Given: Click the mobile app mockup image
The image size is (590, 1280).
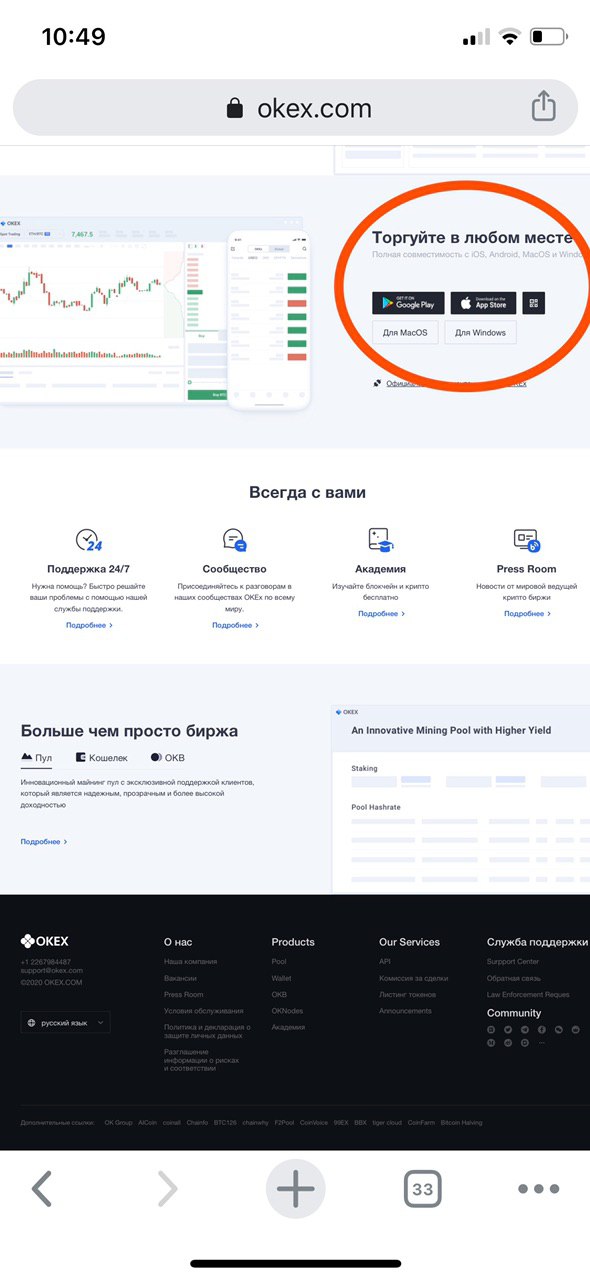Looking at the screenshot, I should tap(269, 319).
